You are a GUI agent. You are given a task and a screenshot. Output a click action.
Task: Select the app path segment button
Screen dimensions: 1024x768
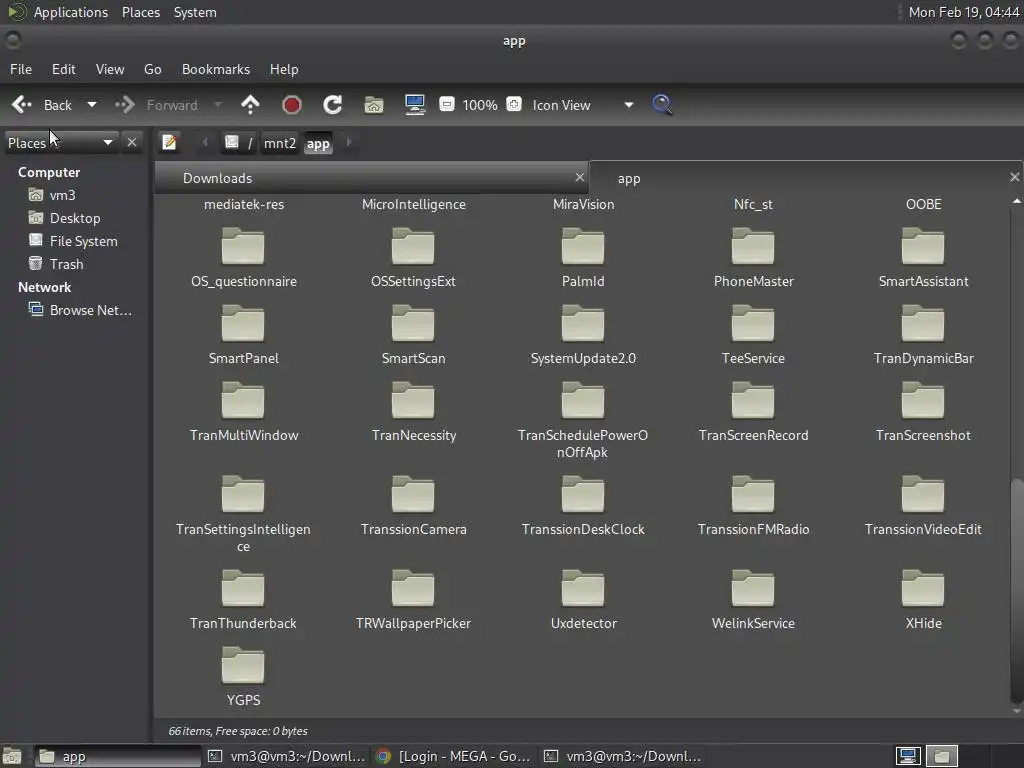click(x=318, y=143)
